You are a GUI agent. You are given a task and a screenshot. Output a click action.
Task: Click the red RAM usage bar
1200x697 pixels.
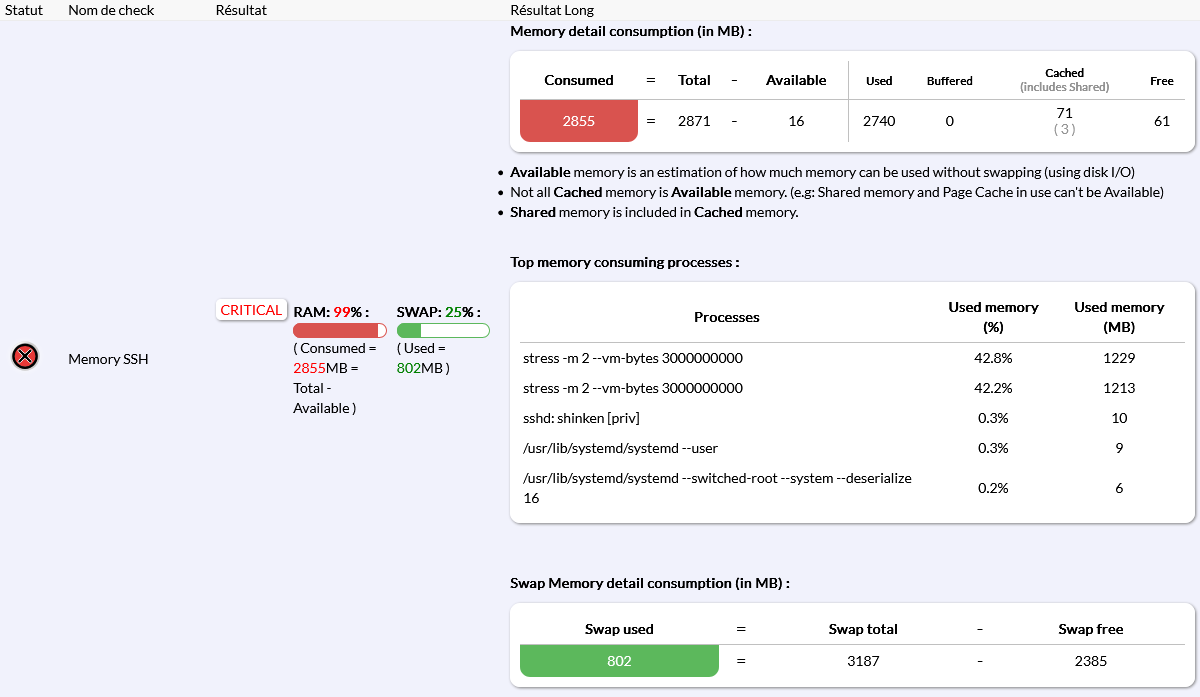point(339,330)
